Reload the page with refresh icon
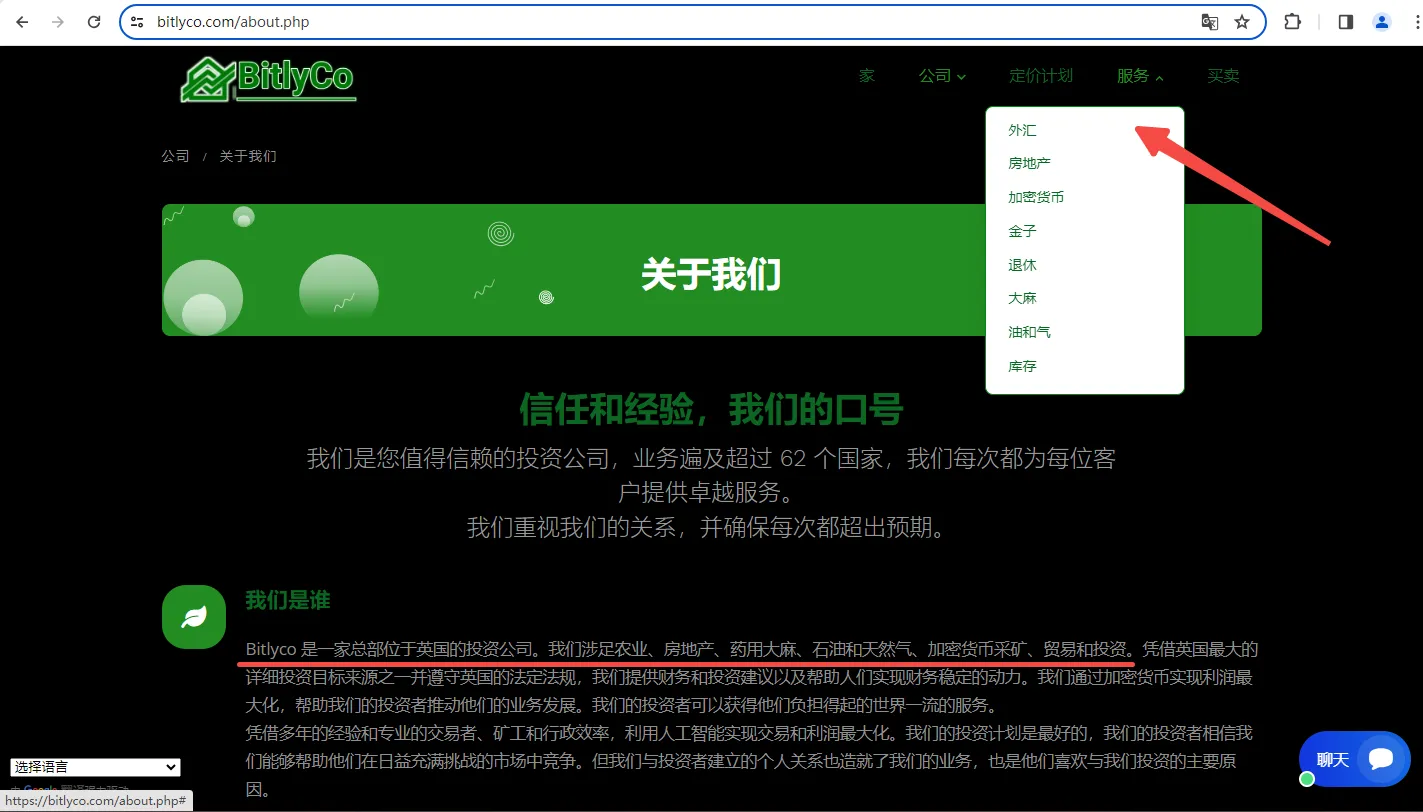Screen dimensions: 1423x812 (94, 22)
